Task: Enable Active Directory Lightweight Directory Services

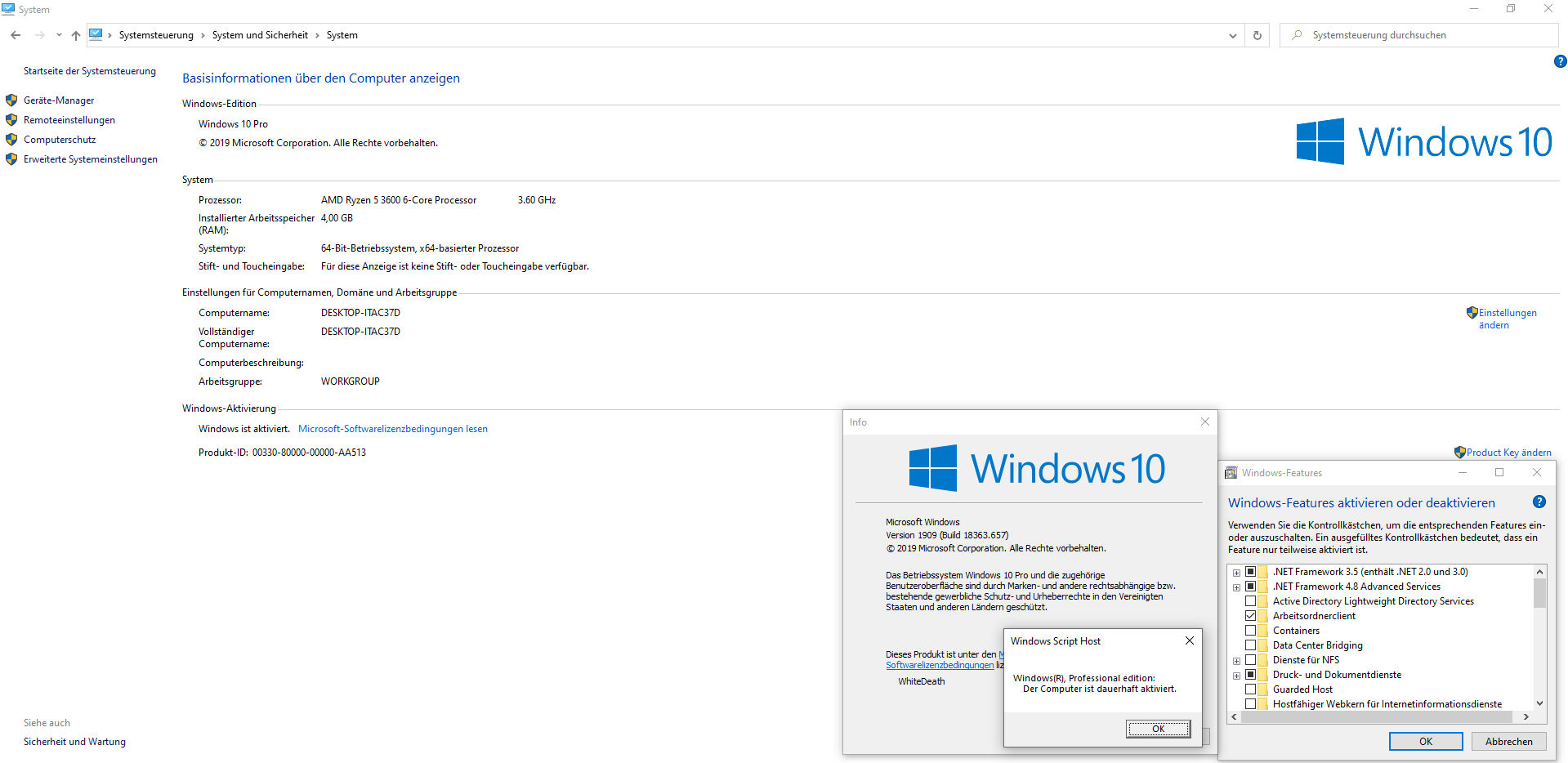Action: (1250, 601)
